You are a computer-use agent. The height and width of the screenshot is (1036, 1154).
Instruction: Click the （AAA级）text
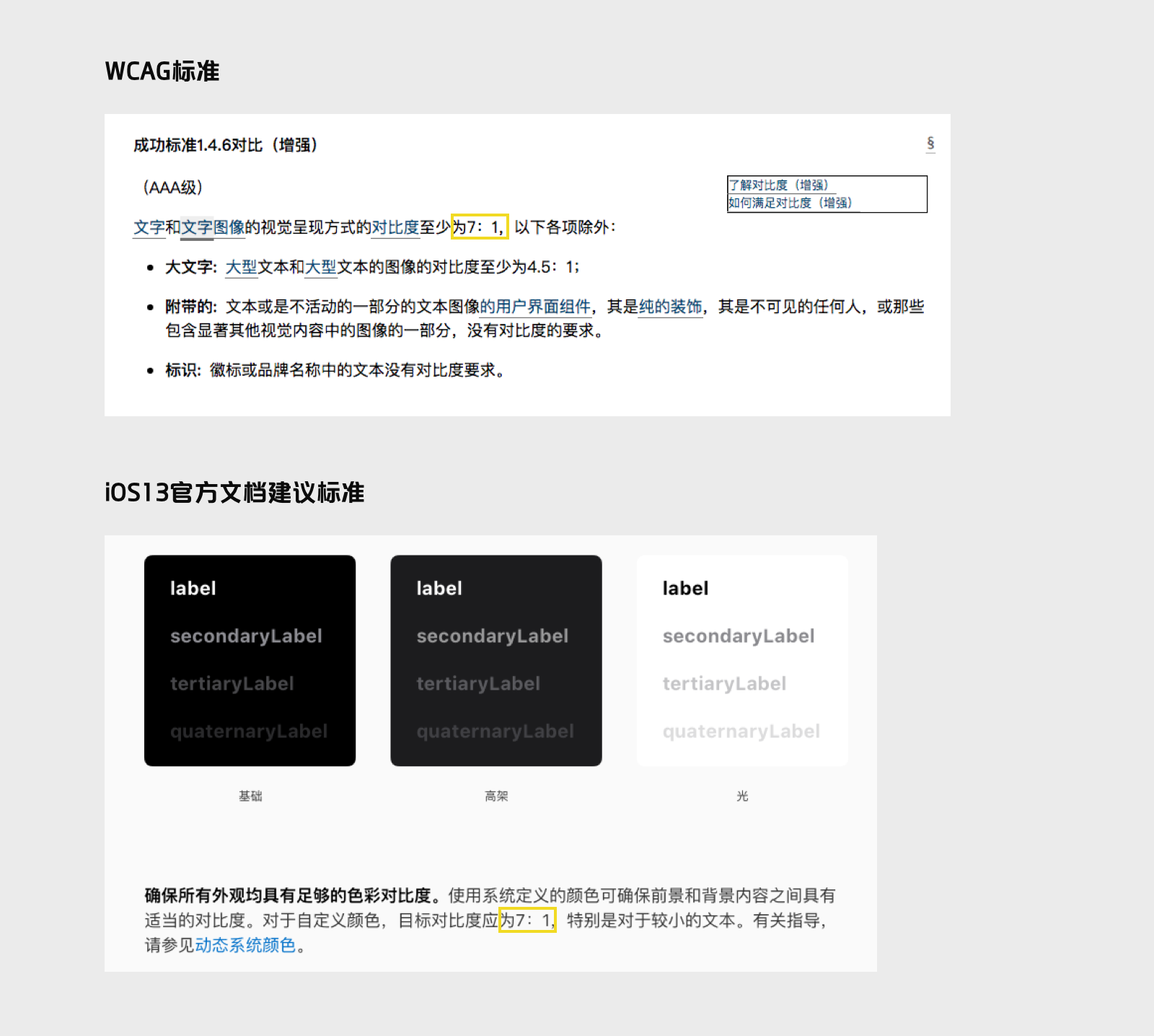[x=172, y=188]
